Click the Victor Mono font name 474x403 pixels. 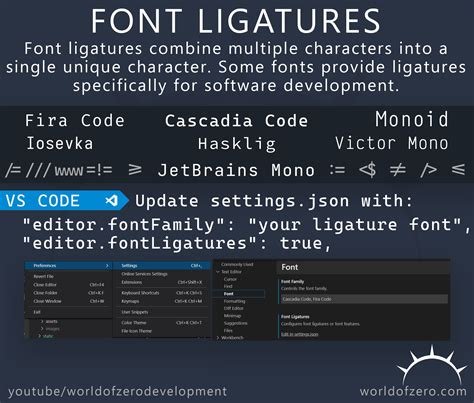pos(392,143)
